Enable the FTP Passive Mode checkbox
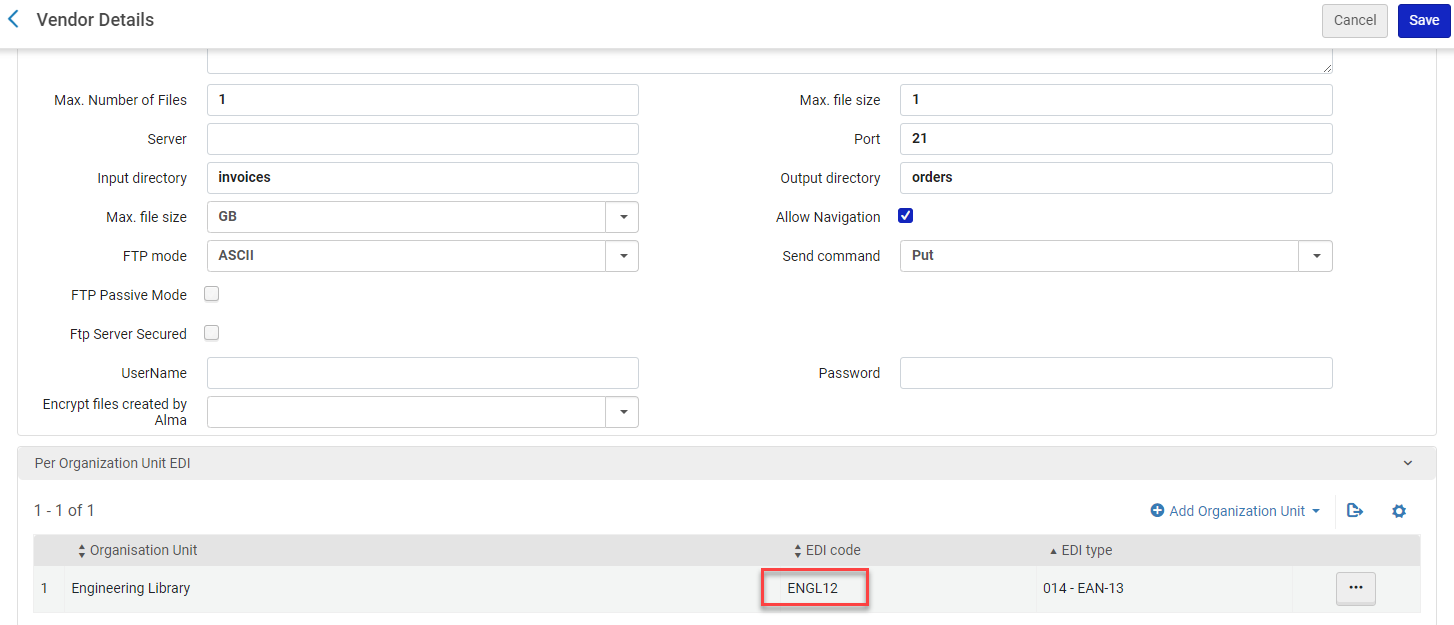The width and height of the screenshot is (1454, 625). [x=212, y=294]
